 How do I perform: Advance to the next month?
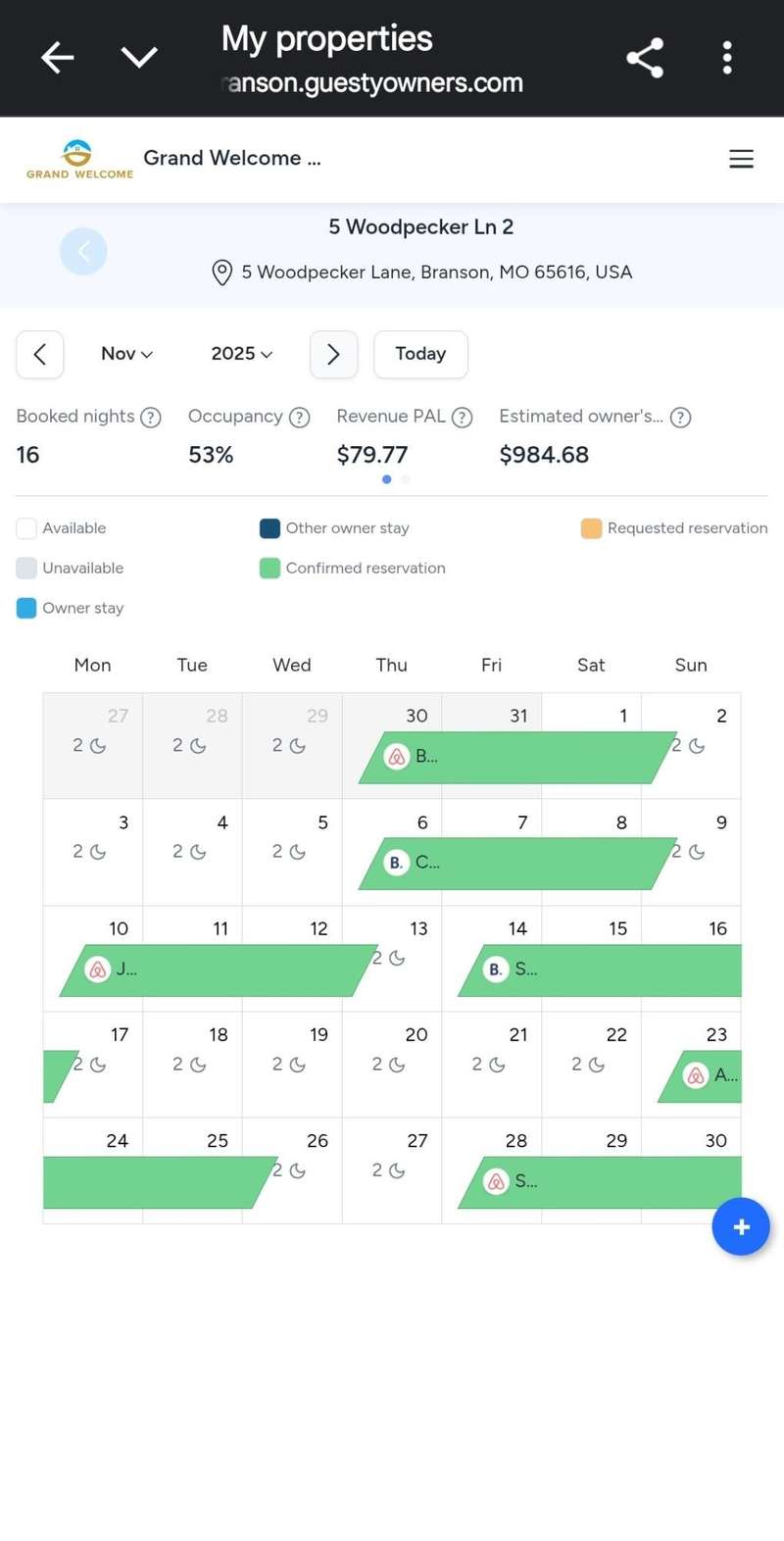pyautogui.click(x=333, y=354)
